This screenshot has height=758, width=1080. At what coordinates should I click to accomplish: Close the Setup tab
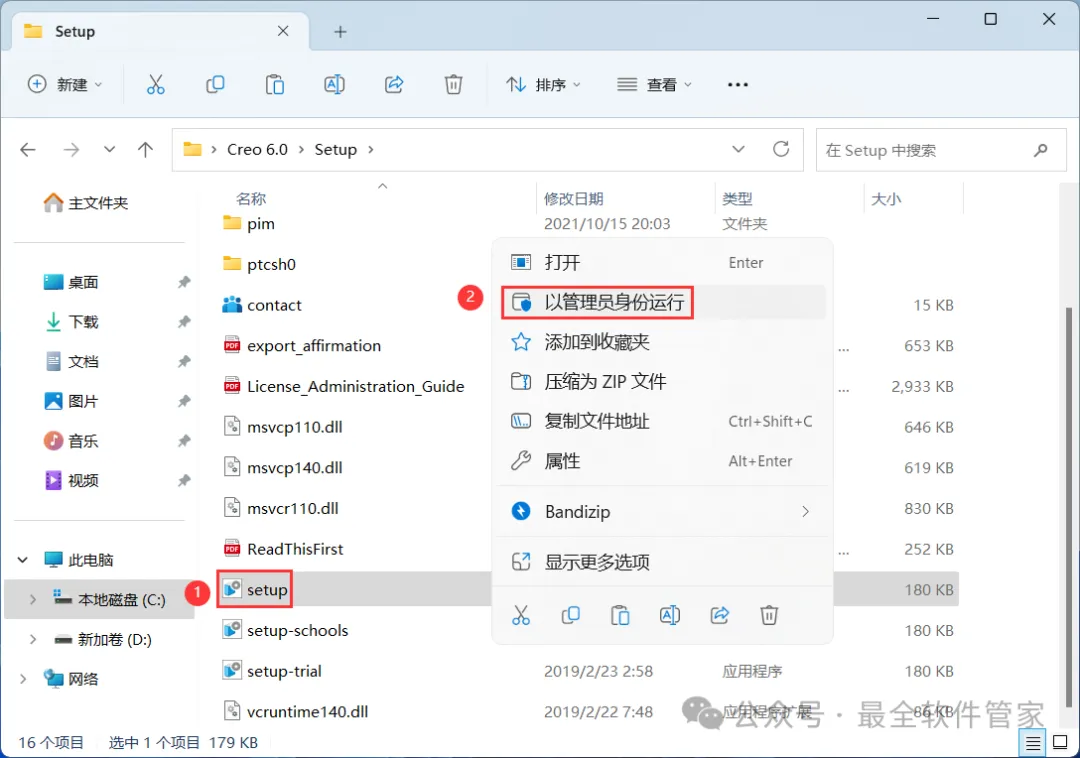pyautogui.click(x=283, y=31)
